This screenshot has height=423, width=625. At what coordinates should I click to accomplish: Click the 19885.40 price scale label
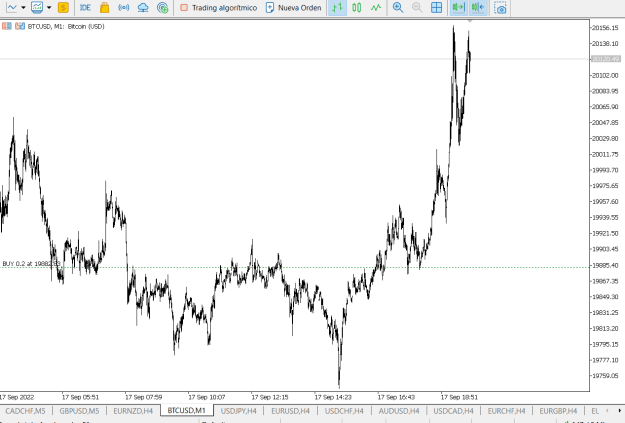pos(605,265)
